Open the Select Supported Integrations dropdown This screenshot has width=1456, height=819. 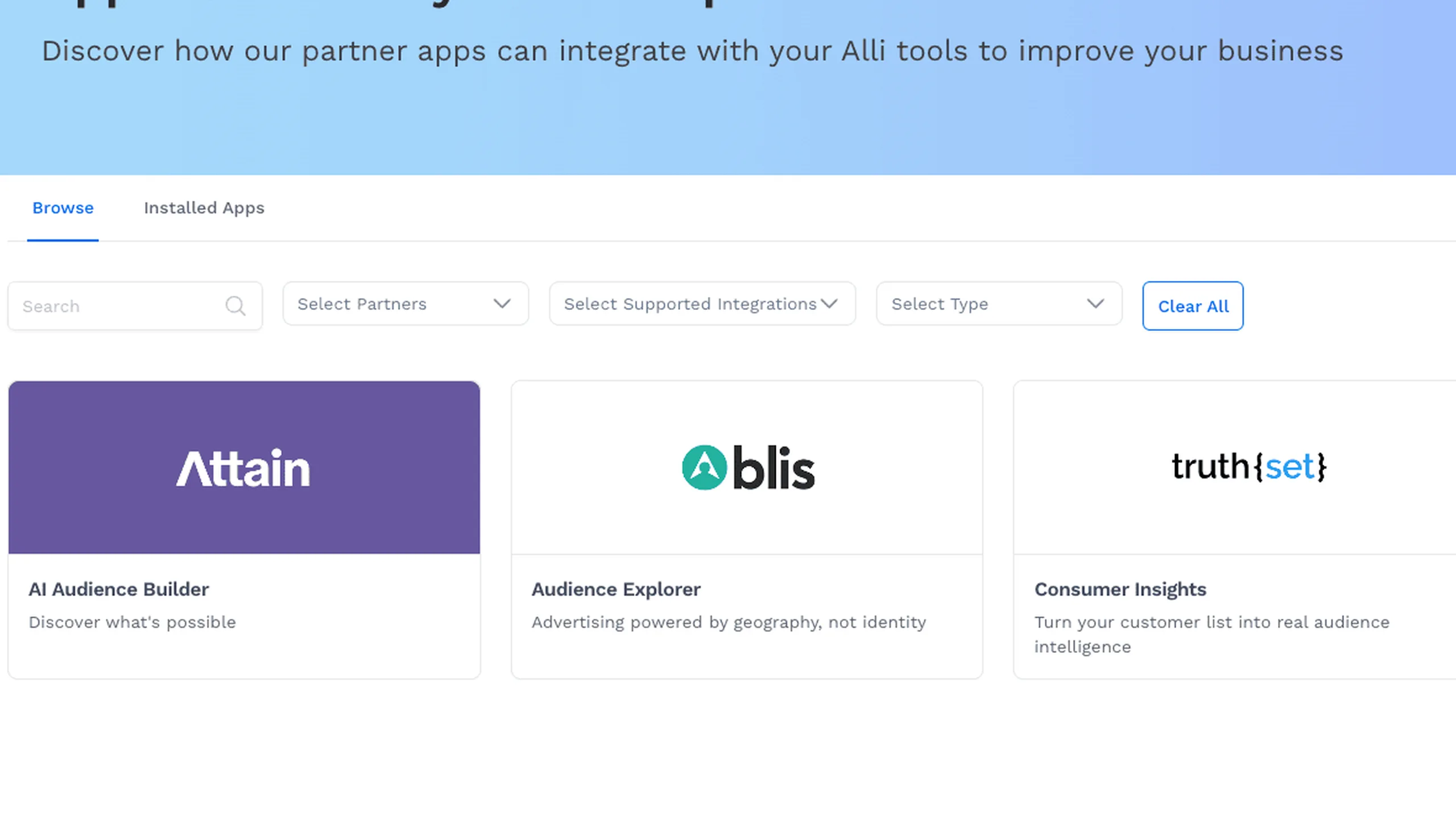(x=702, y=304)
